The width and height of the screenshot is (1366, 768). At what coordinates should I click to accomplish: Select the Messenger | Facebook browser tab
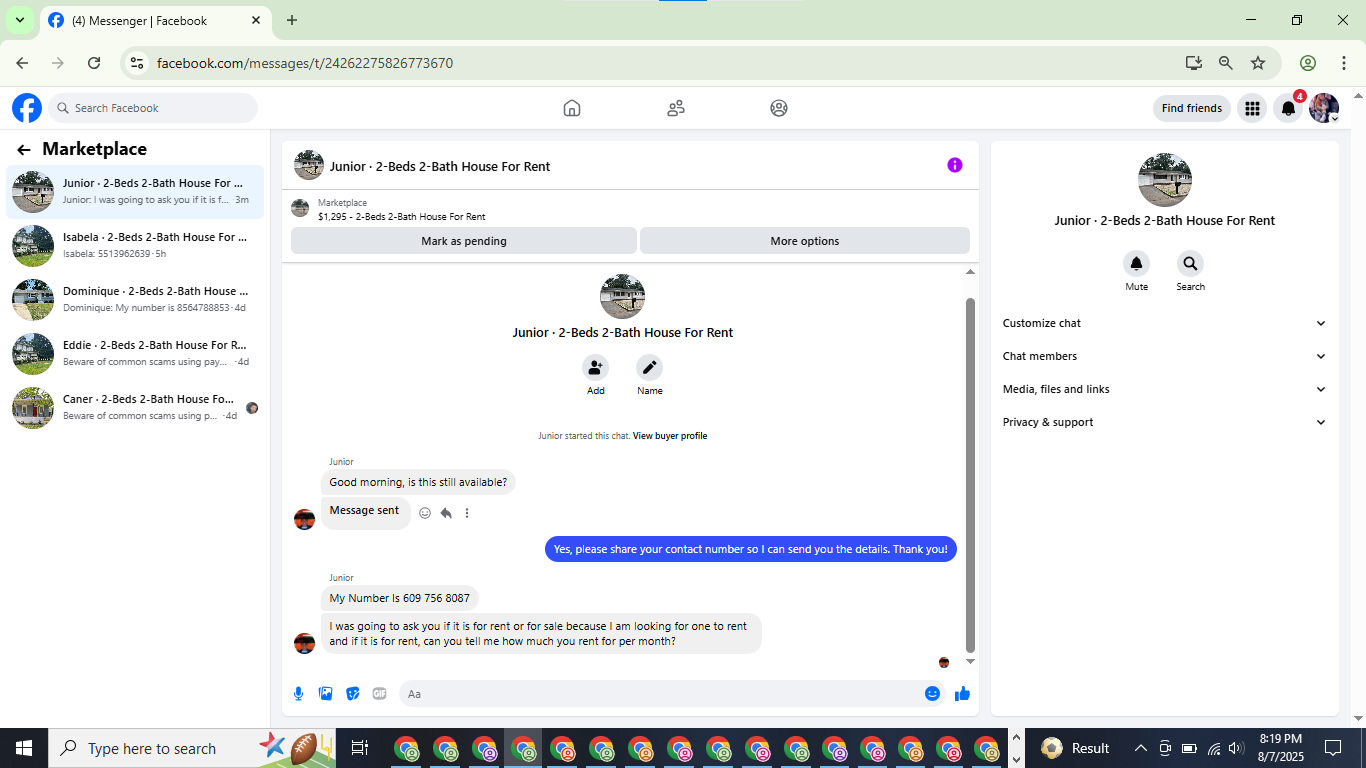[155, 20]
